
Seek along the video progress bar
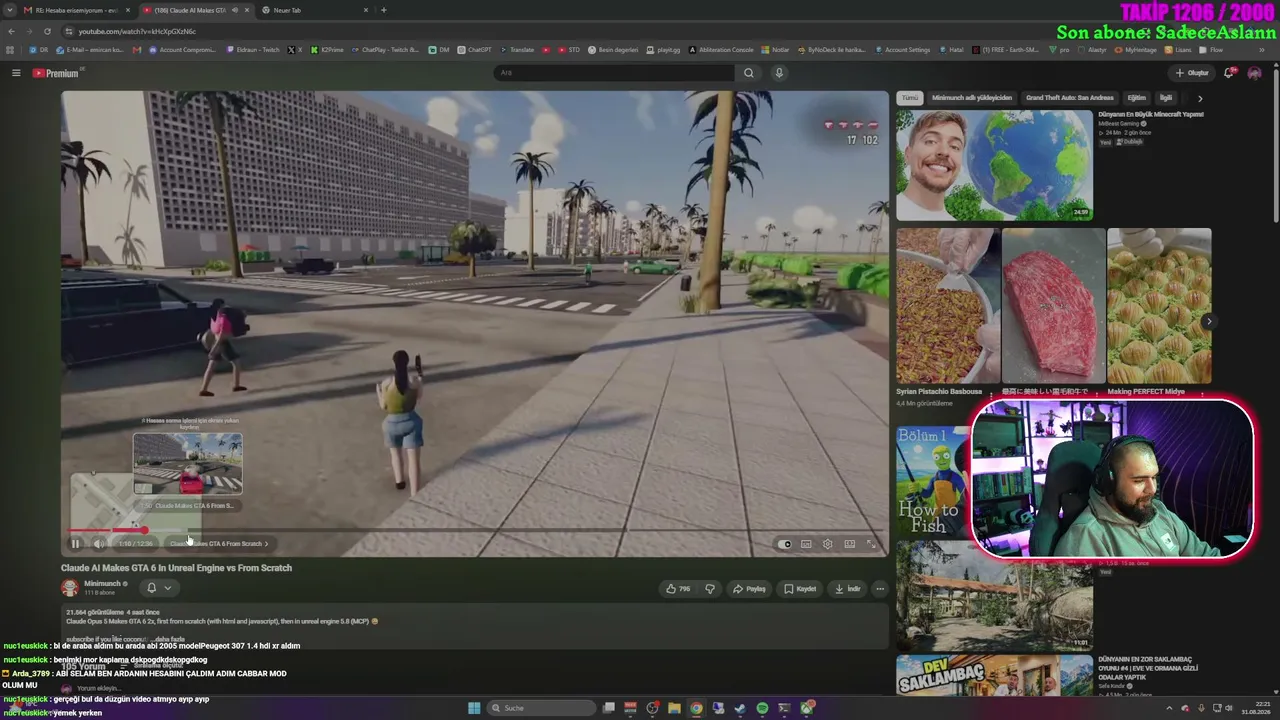[x=474, y=531]
